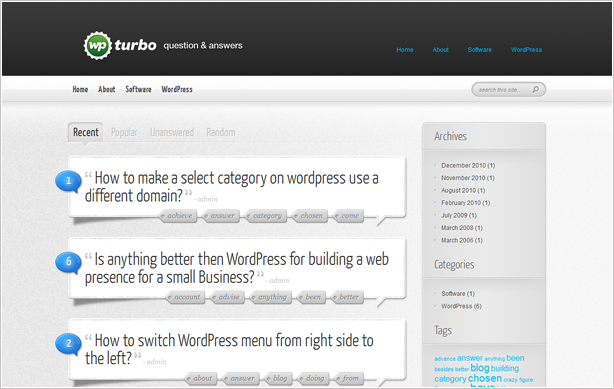
Task: Click the 'been' tag label
Action: click(312, 297)
